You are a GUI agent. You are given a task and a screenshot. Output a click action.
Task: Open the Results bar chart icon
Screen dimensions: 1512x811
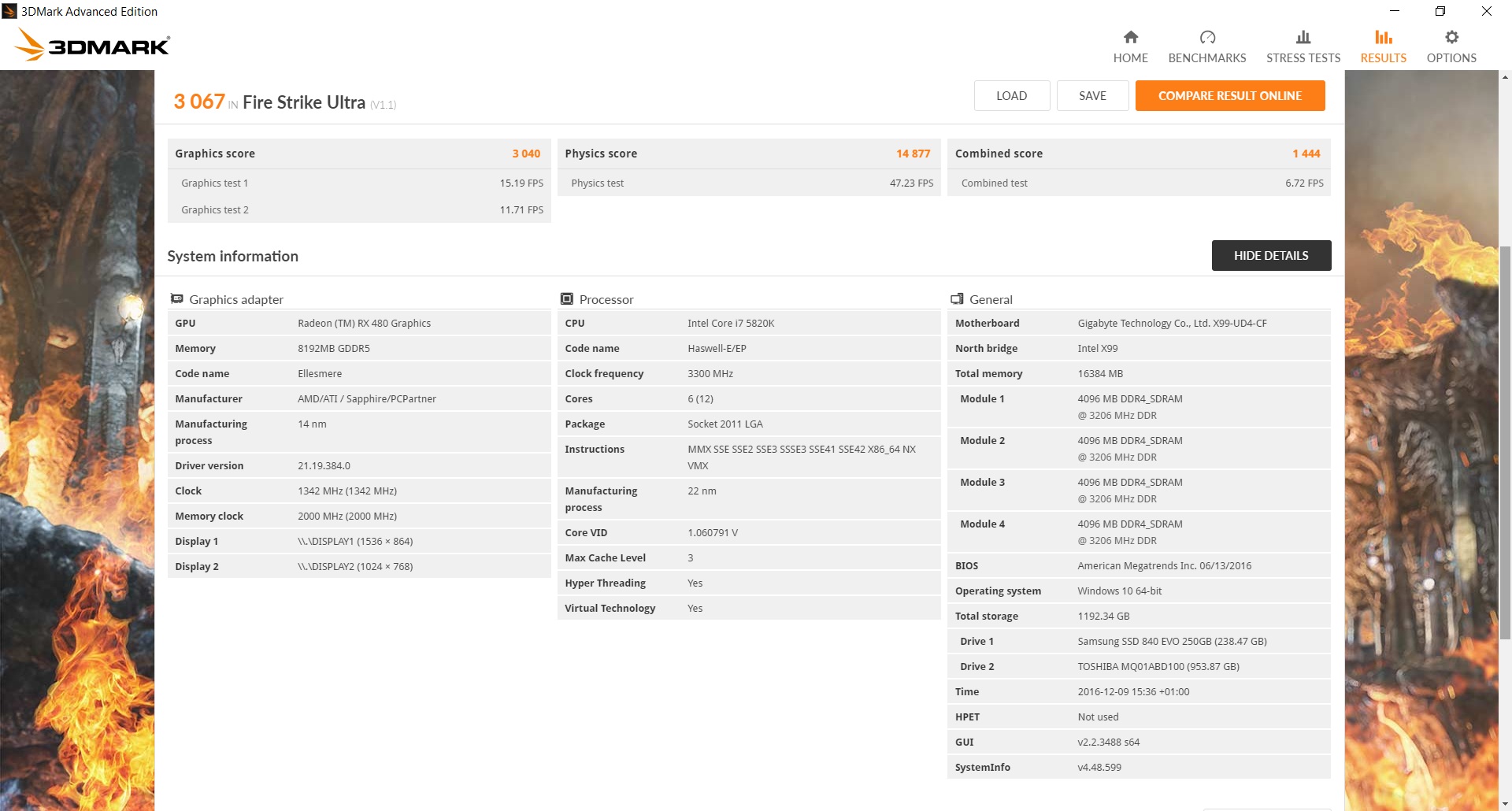1383,37
